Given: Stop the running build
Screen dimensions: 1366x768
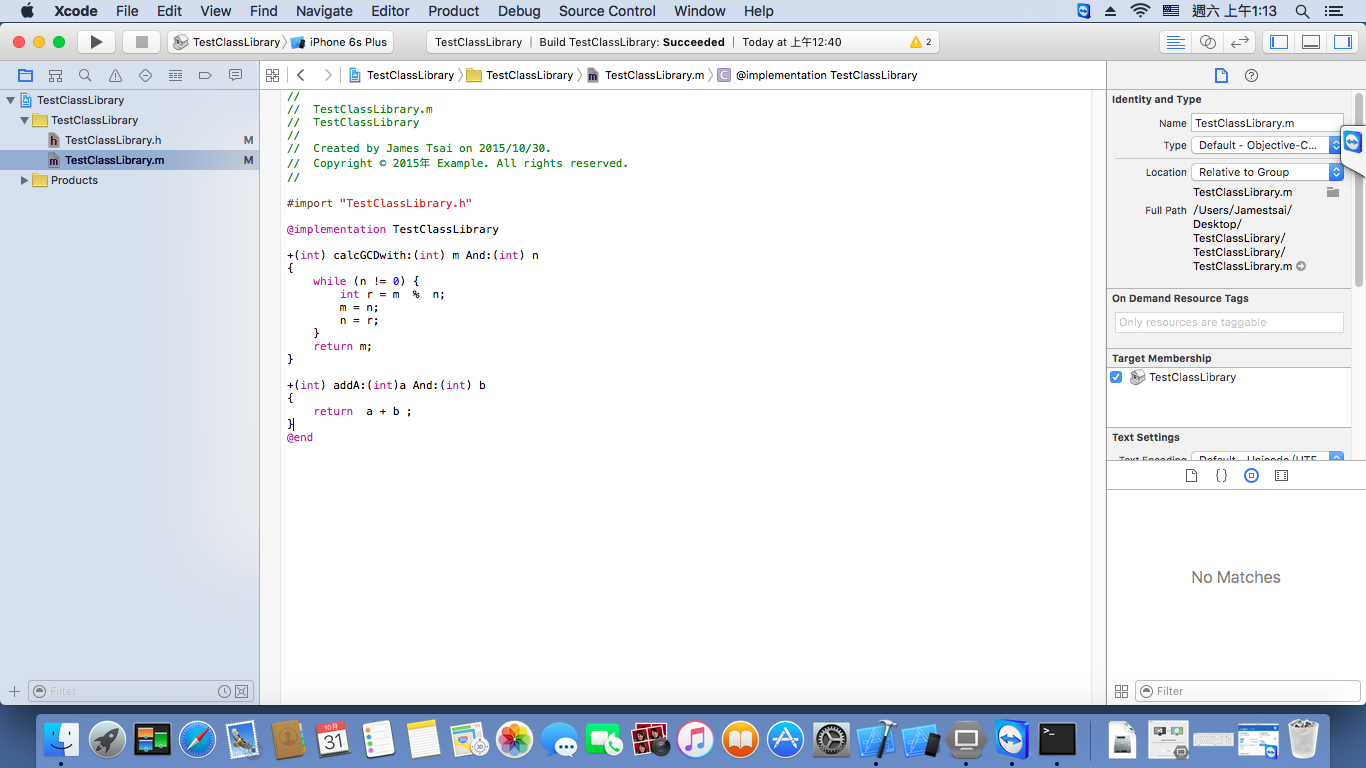Looking at the screenshot, I should pyautogui.click(x=142, y=42).
